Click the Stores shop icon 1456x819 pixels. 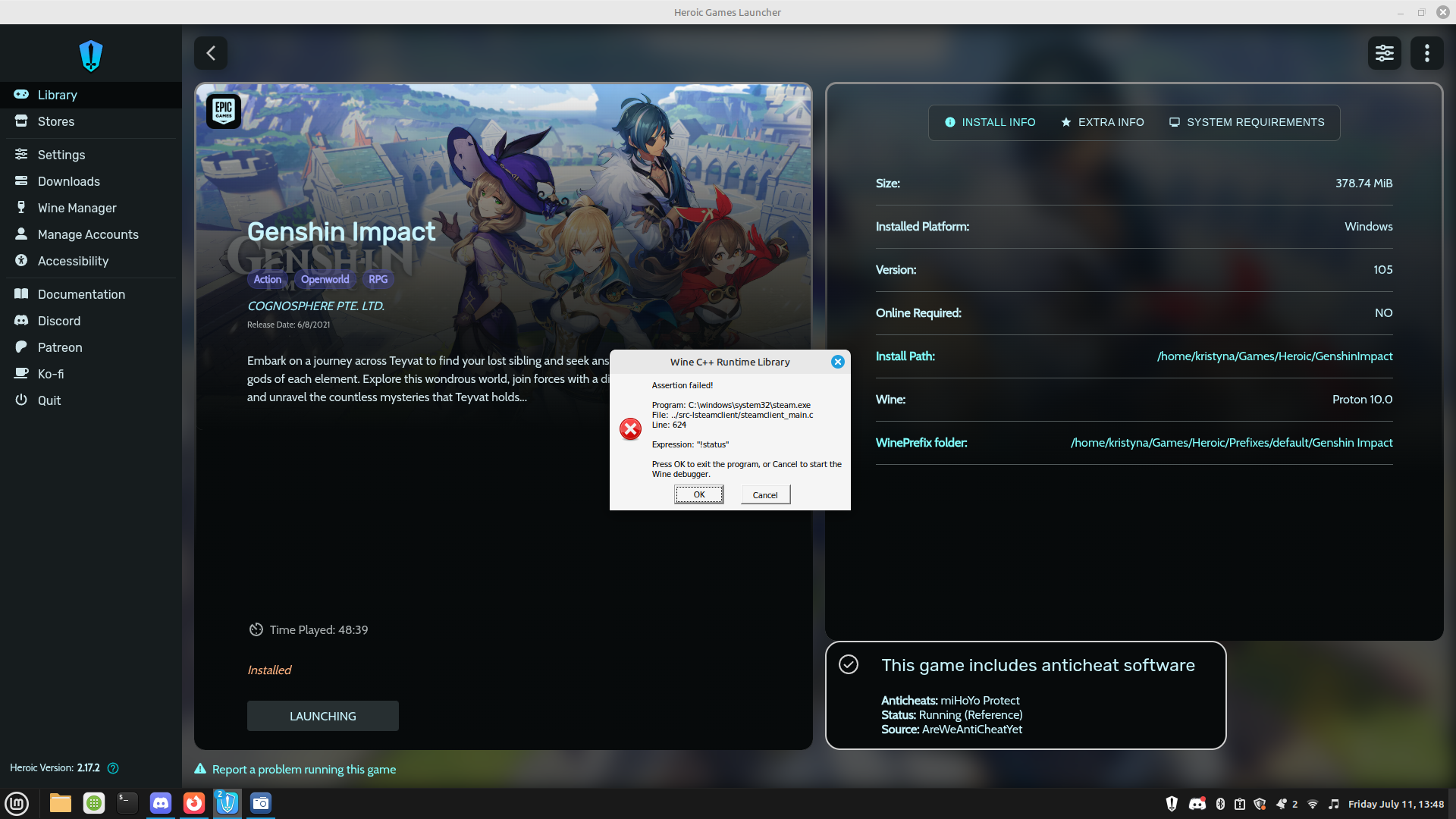[x=21, y=121]
